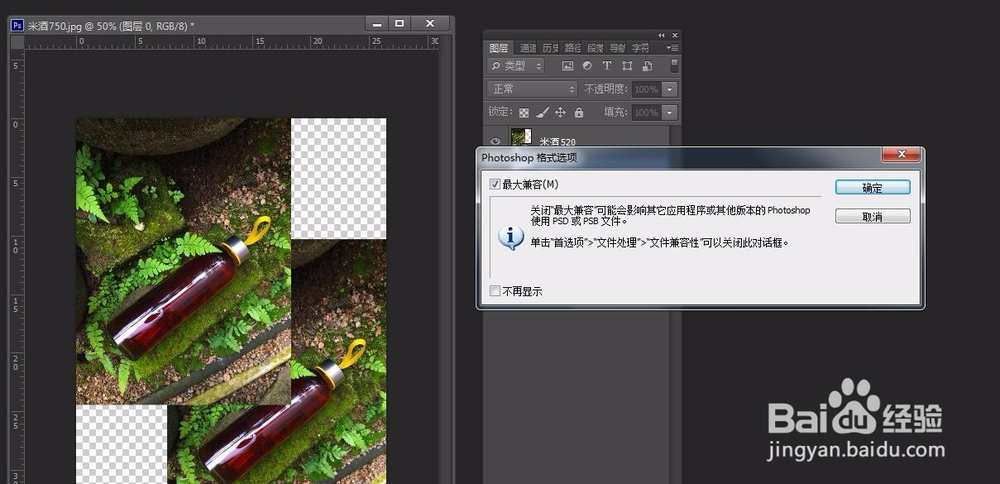Click the 不透明度 100% value field
The height and width of the screenshot is (484, 1000).
pos(647,89)
